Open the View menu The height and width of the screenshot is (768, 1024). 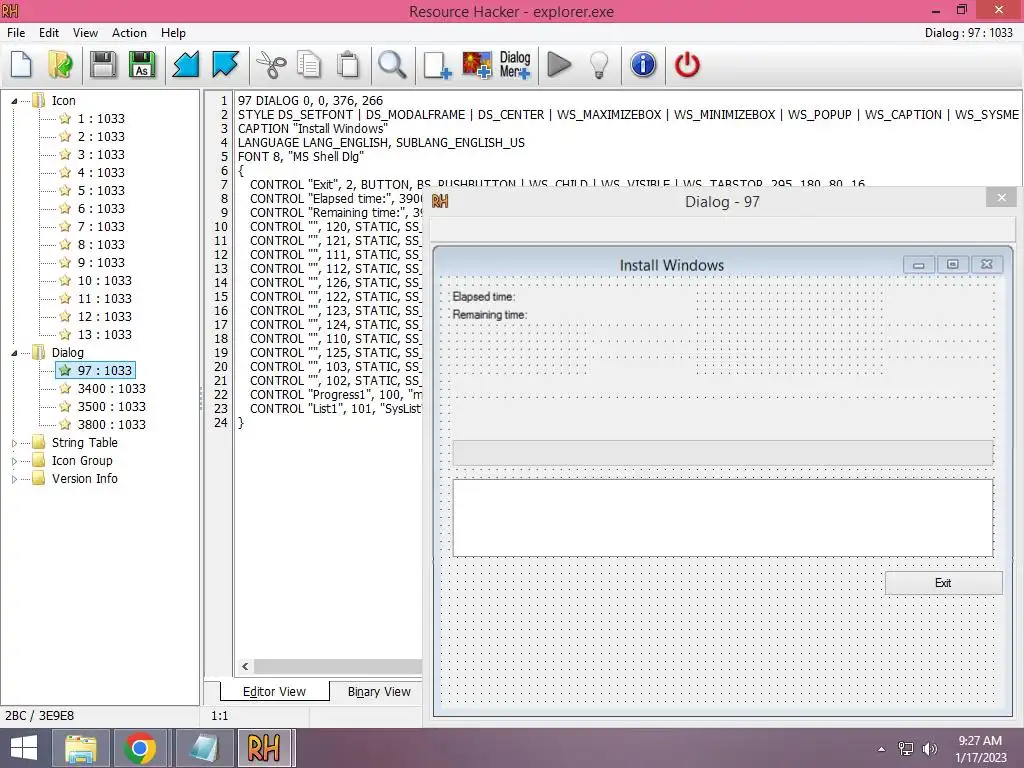click(86, 33)
